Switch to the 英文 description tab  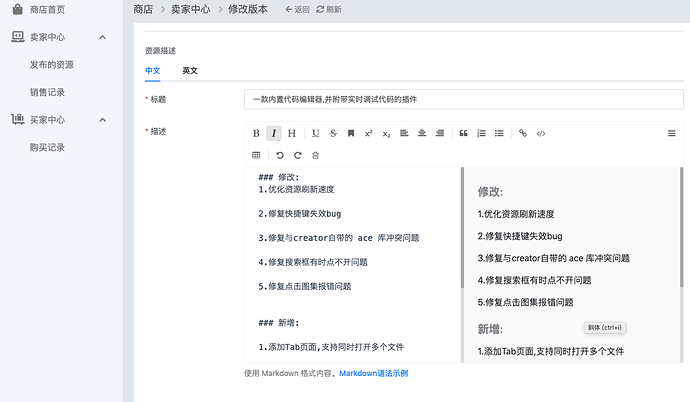coord(190,71)
